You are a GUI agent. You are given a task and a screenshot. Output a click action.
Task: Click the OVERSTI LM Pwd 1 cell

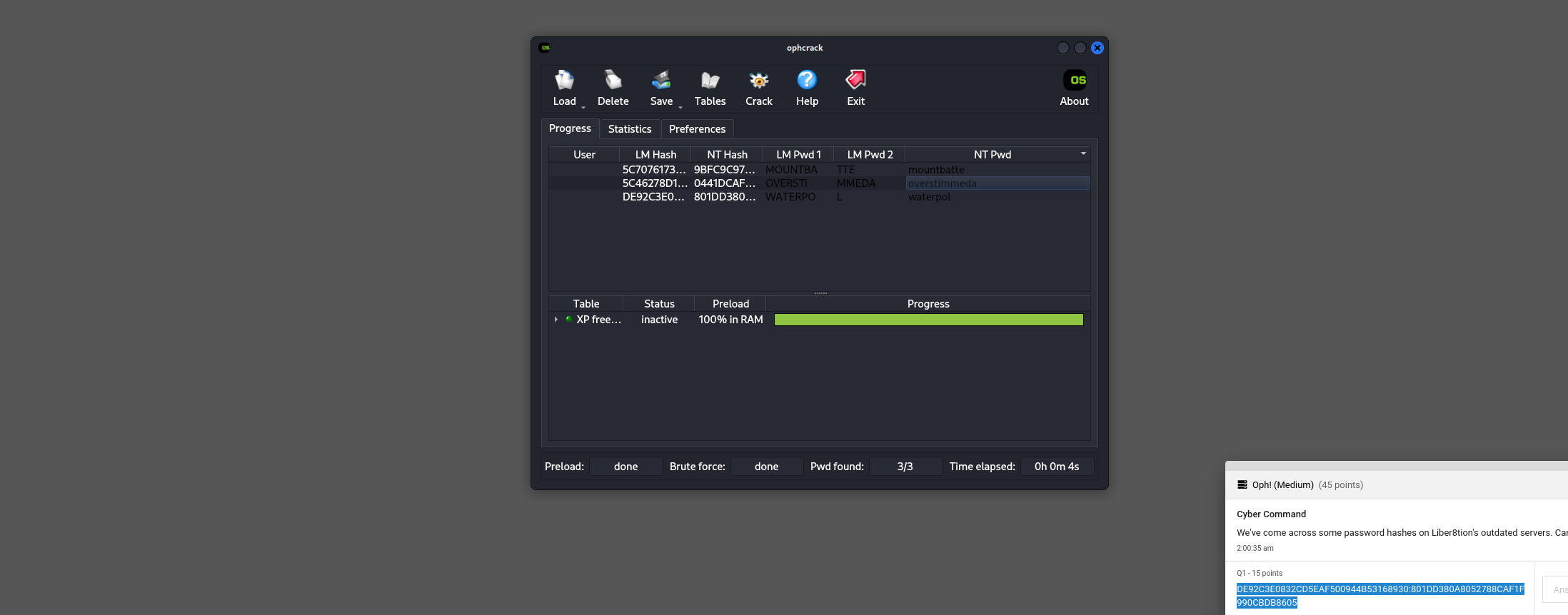pyautogui.click(x=798, y=183)
